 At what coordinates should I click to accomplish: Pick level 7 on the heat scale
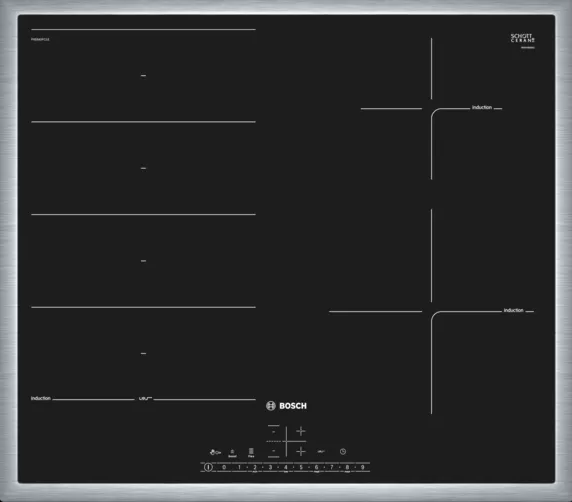(x=332, y=467)
